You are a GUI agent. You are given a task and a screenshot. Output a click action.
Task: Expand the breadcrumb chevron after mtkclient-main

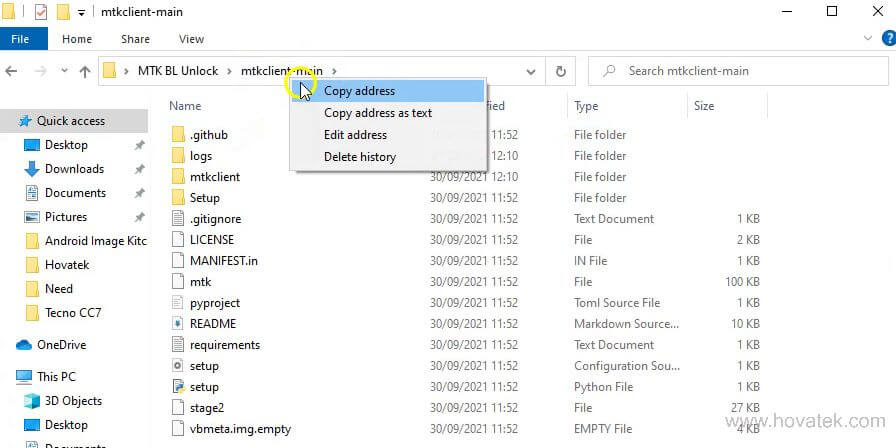click(x=335, y=71)
